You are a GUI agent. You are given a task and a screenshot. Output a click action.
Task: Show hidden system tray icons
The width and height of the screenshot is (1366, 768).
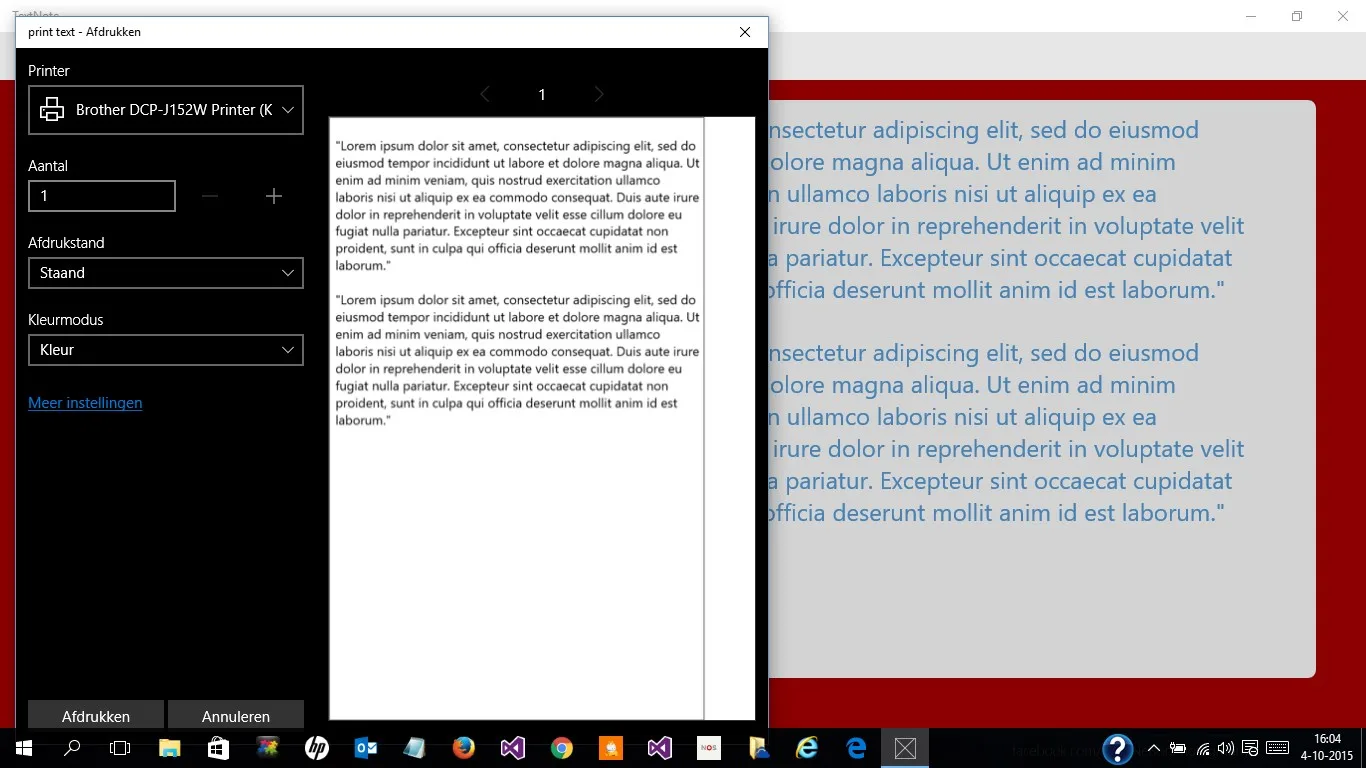[1153, 748]
